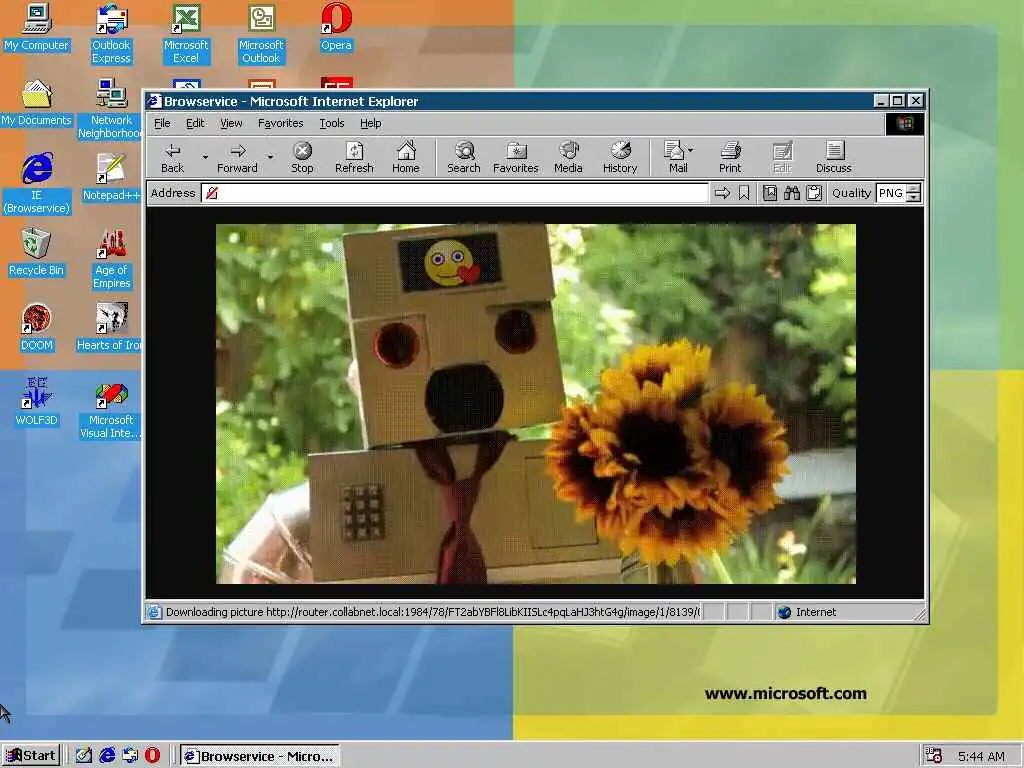The image size is (1024, 768).
Task: Select the Opera desktop icon
Action: [336, 27]
